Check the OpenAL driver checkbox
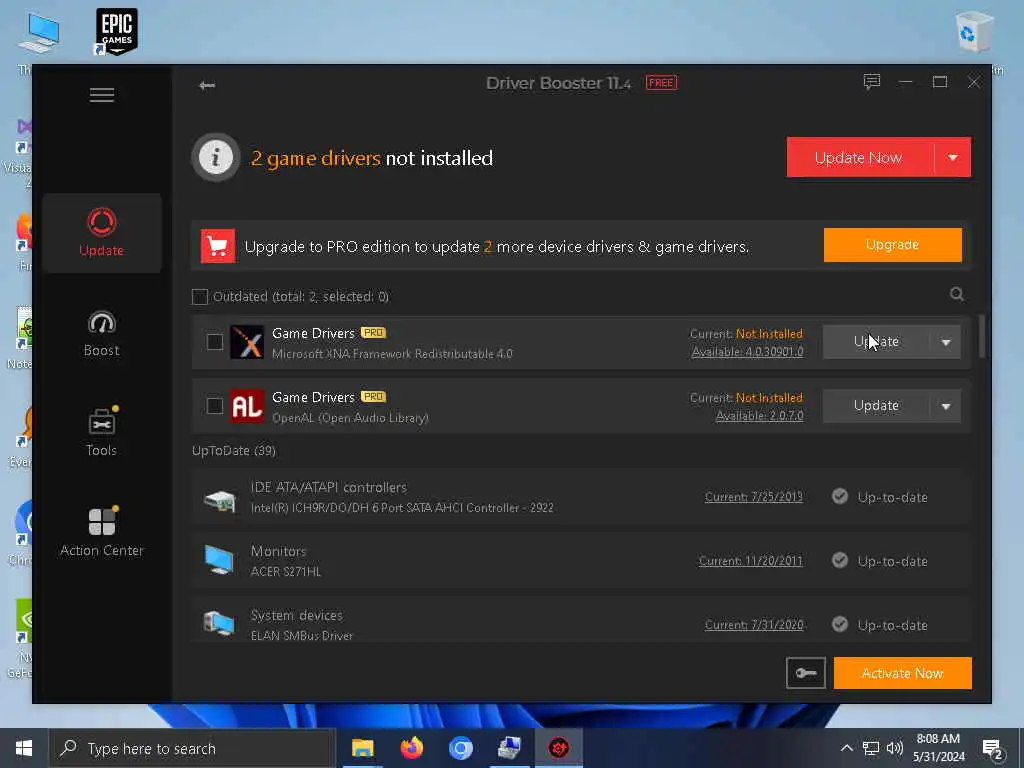 point(215,406)
